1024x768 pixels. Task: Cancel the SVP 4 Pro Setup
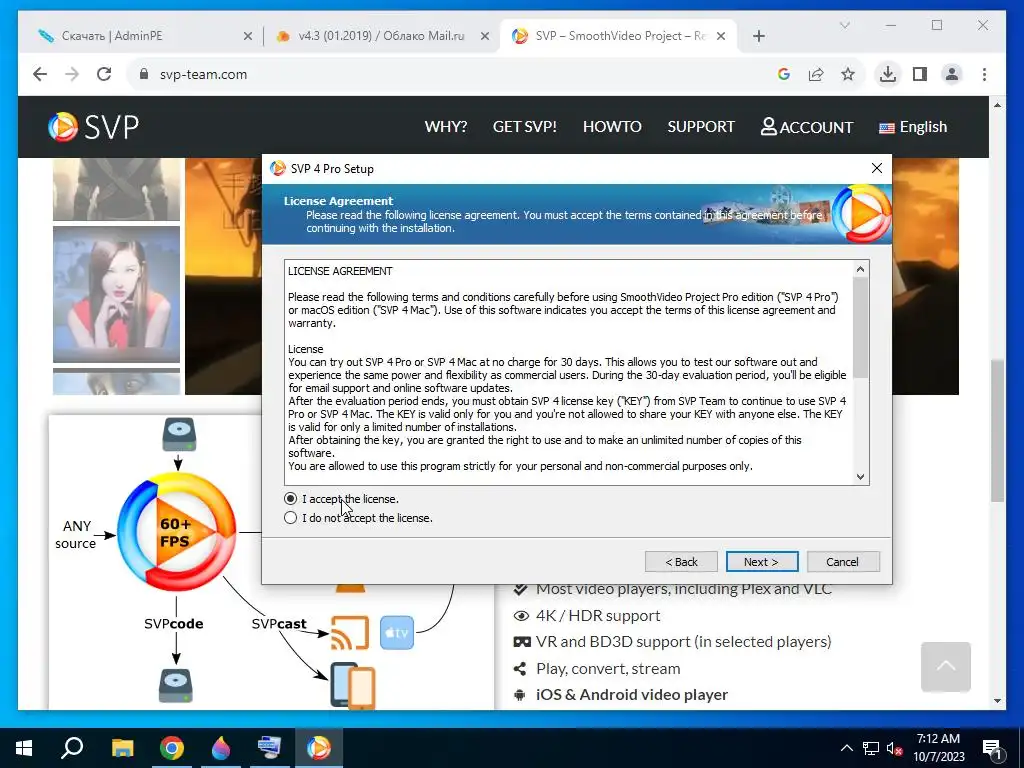842,562
